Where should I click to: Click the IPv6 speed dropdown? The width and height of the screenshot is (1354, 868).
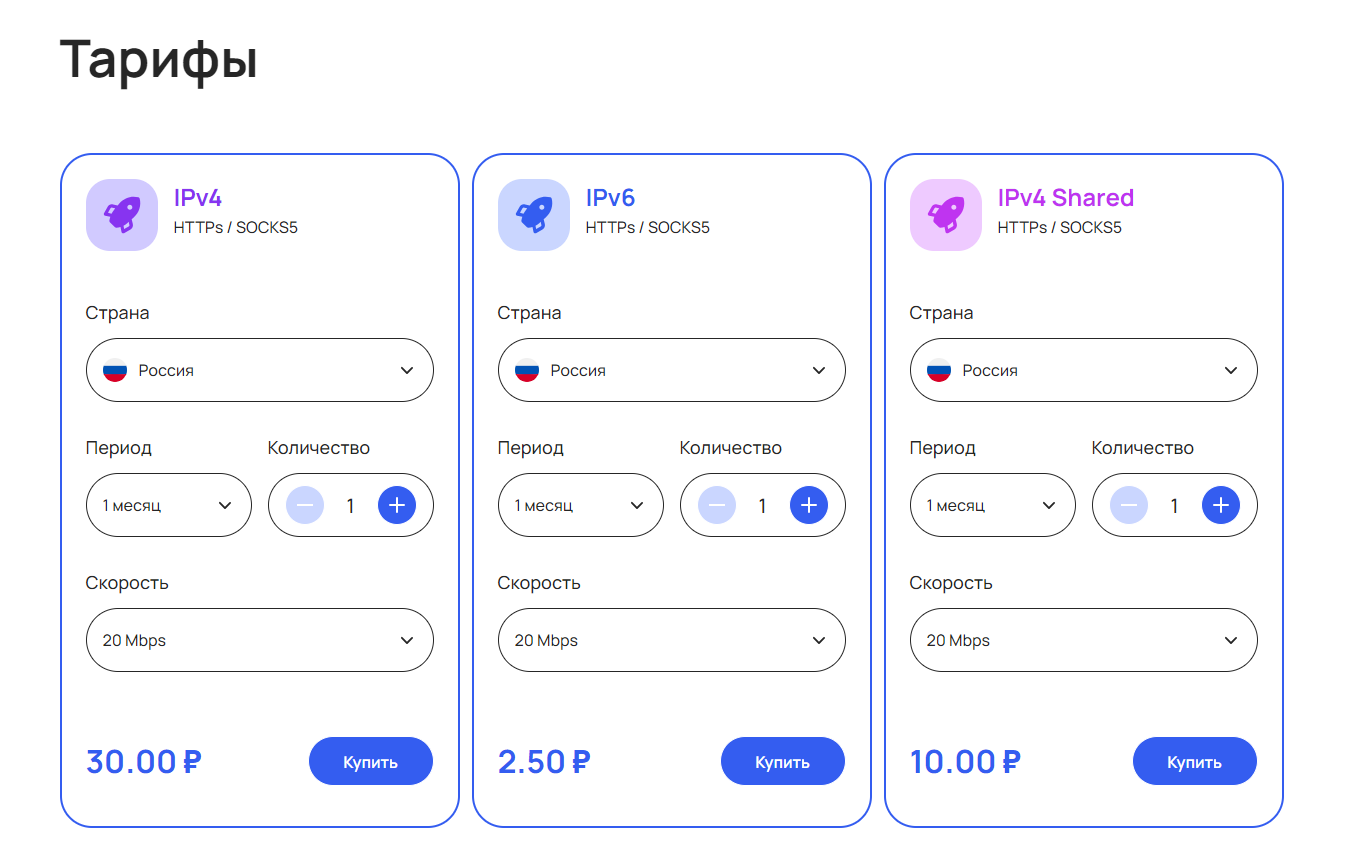pos(672,640)
